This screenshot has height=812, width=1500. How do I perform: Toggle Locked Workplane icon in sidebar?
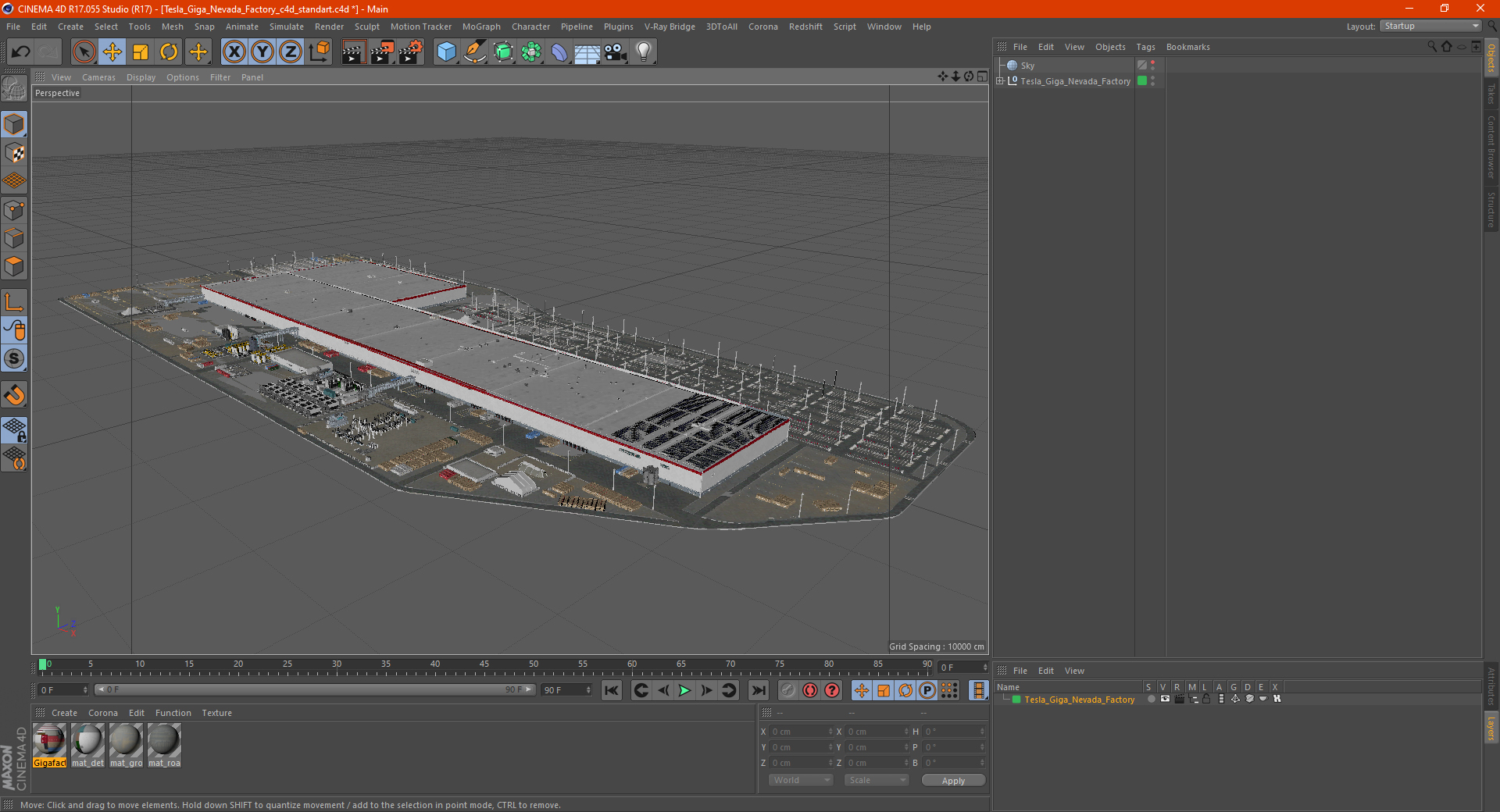[14, 430]
